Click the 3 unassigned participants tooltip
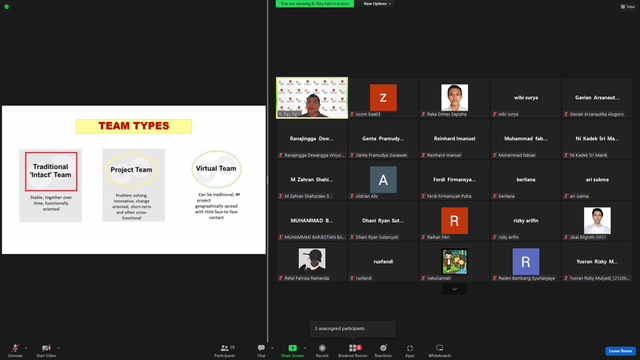 [x=353, y=329]
